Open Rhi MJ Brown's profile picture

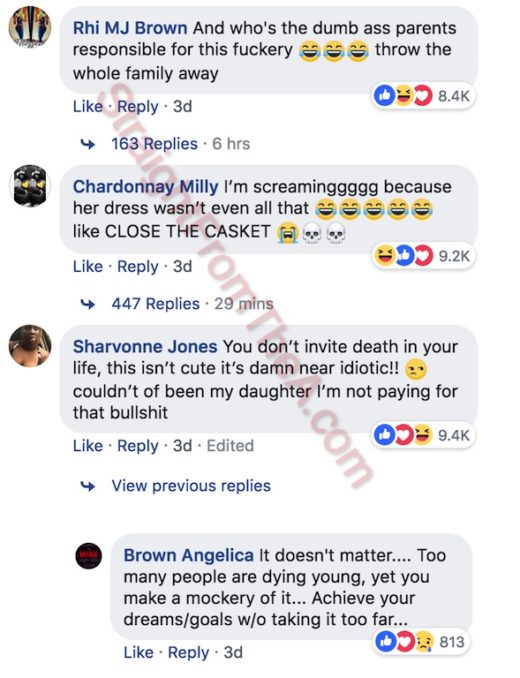(30, 27)
